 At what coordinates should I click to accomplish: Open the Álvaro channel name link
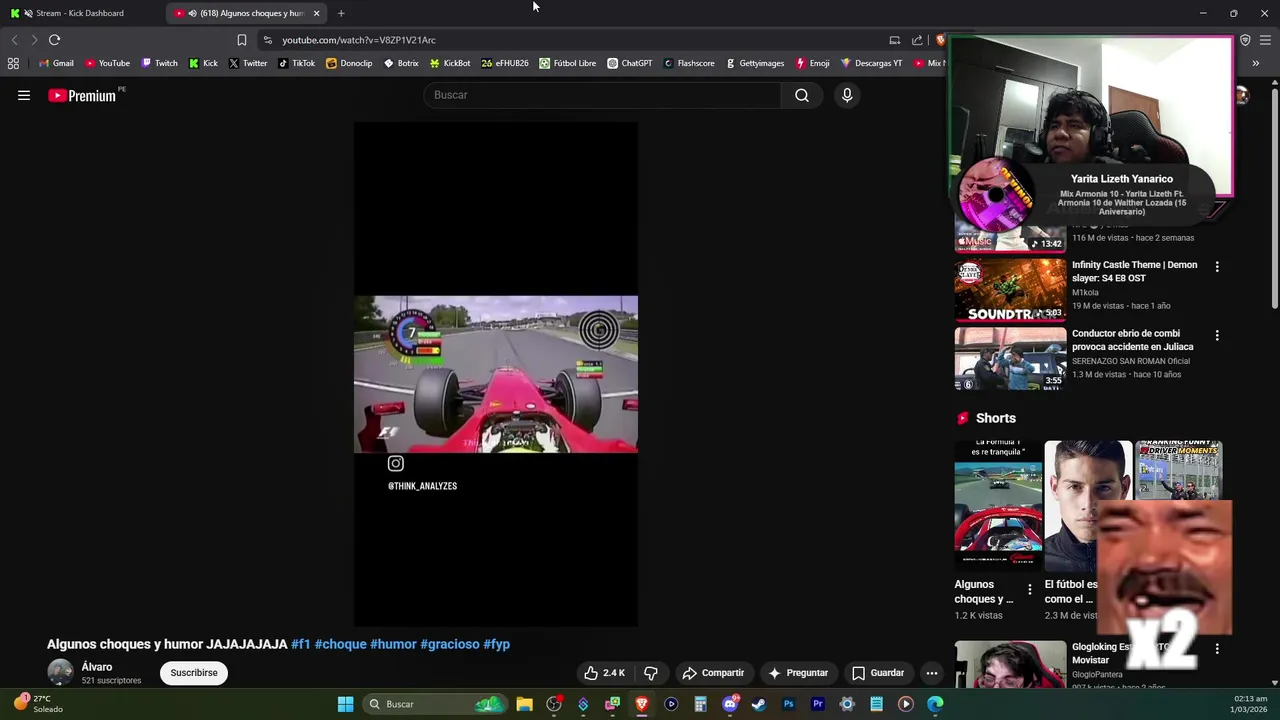point(97,667)
